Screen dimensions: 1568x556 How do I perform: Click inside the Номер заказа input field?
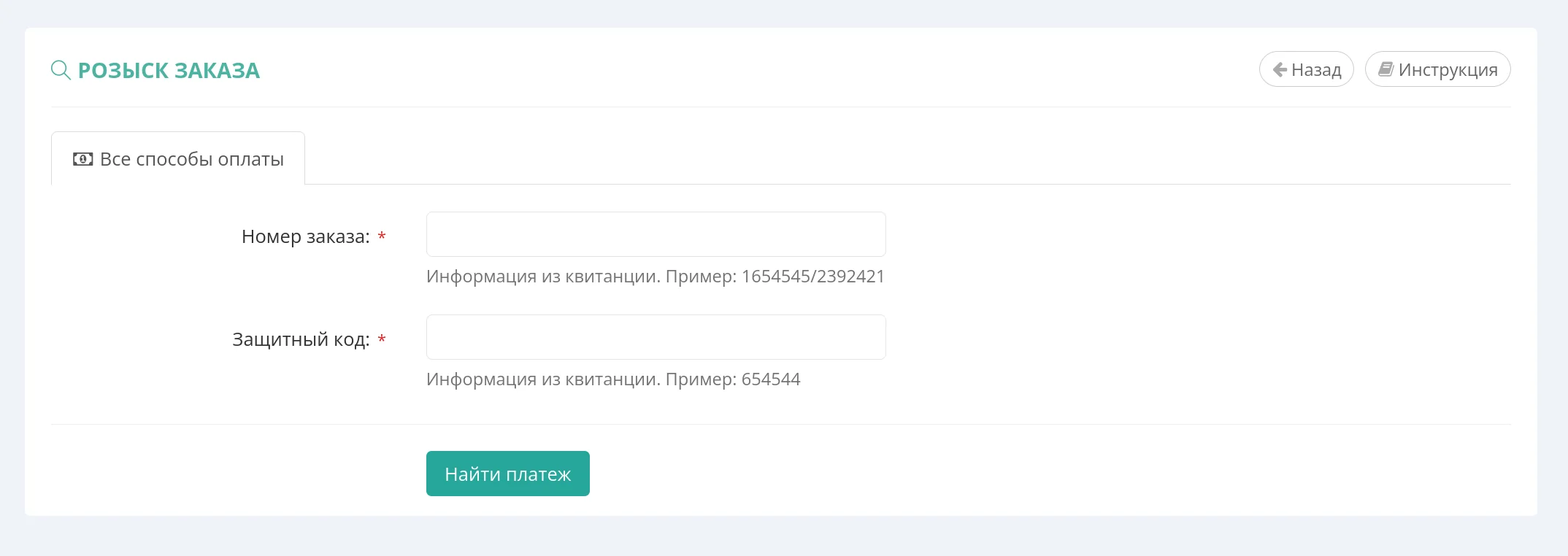coord(655,233)
